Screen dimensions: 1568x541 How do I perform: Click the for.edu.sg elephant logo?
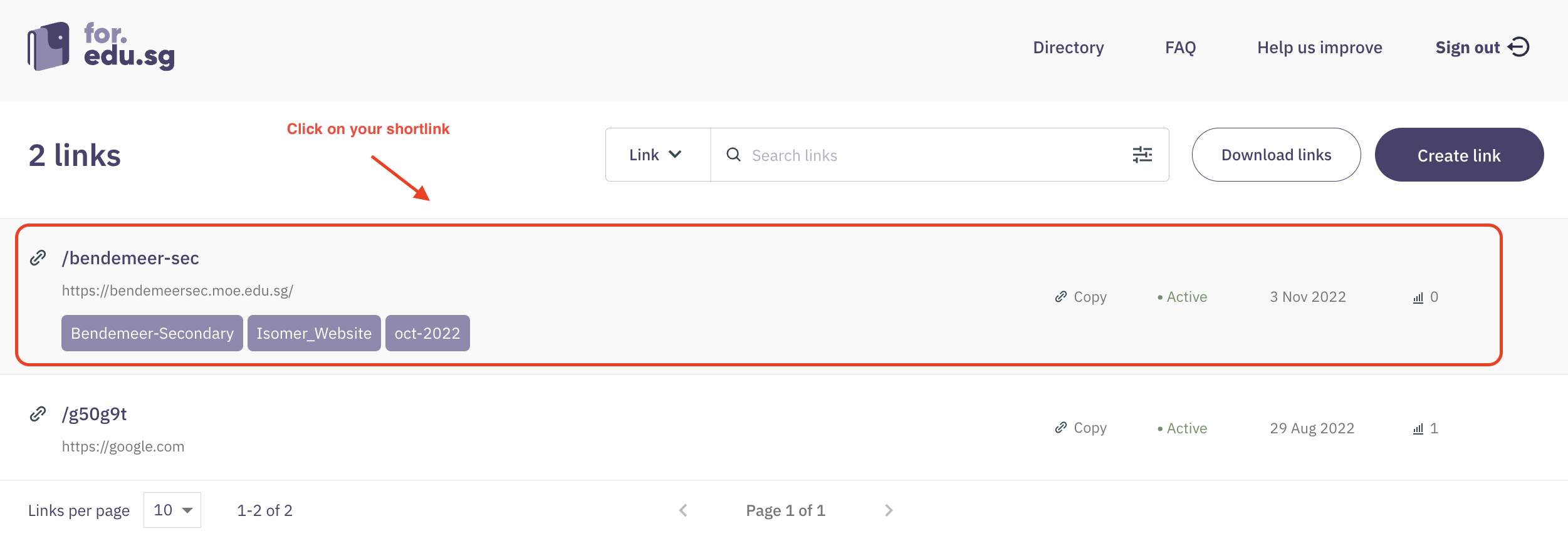tap(49, 46)
